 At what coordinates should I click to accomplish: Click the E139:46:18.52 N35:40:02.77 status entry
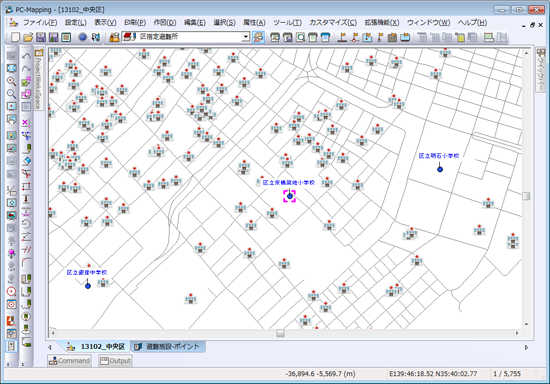433,374
